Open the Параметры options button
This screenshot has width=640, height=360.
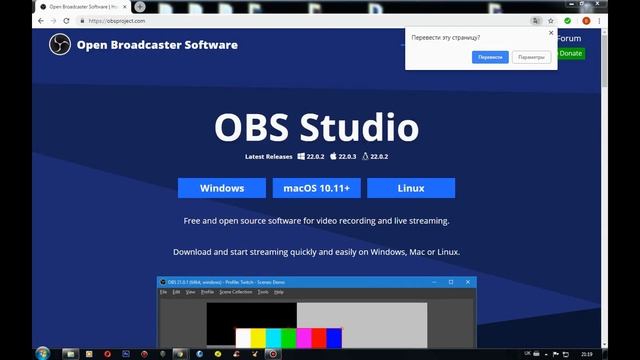(x=531, y=57)
